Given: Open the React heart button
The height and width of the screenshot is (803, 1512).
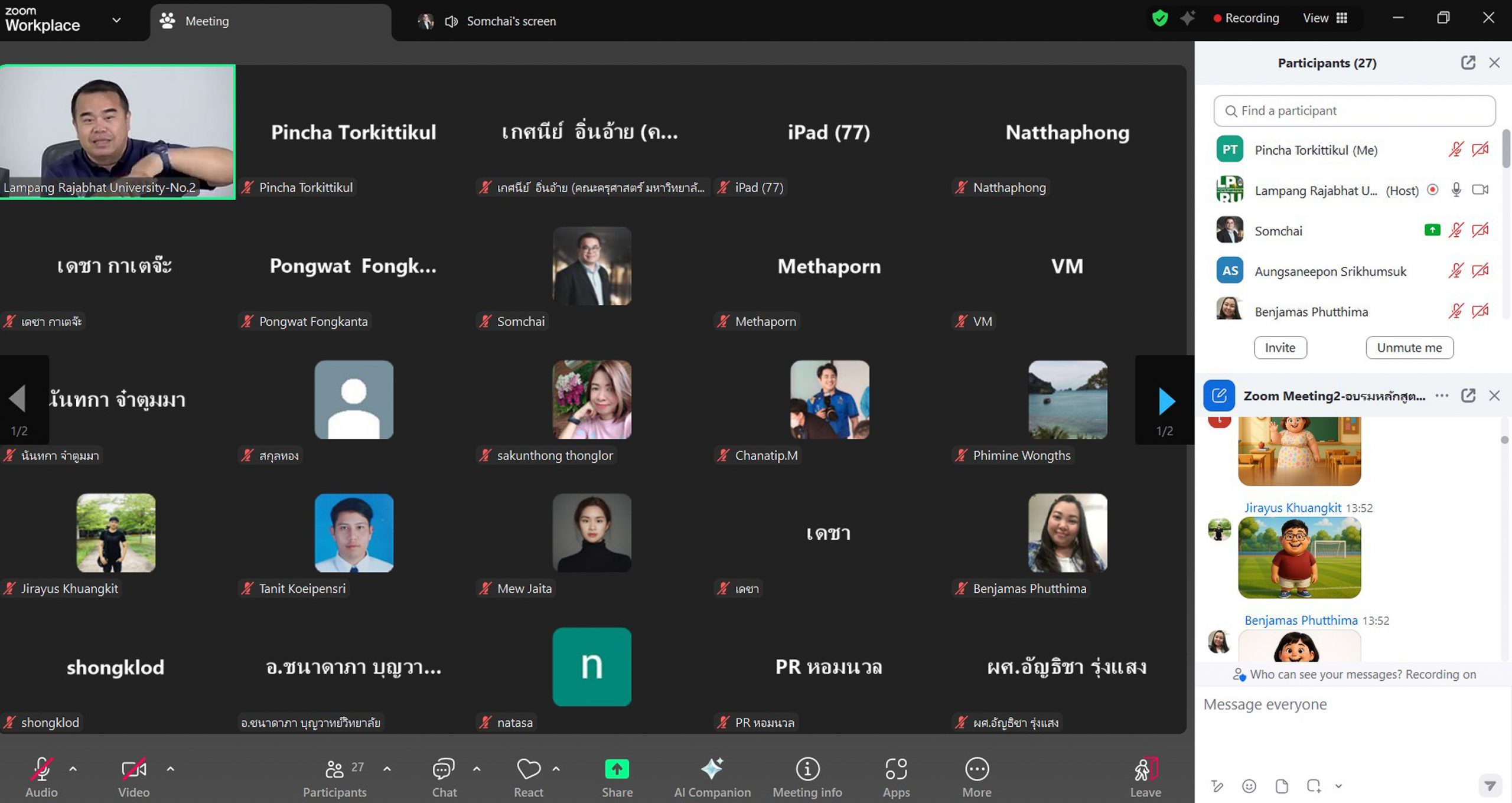Looking at the screenshot, I should (x=529, y=777).
